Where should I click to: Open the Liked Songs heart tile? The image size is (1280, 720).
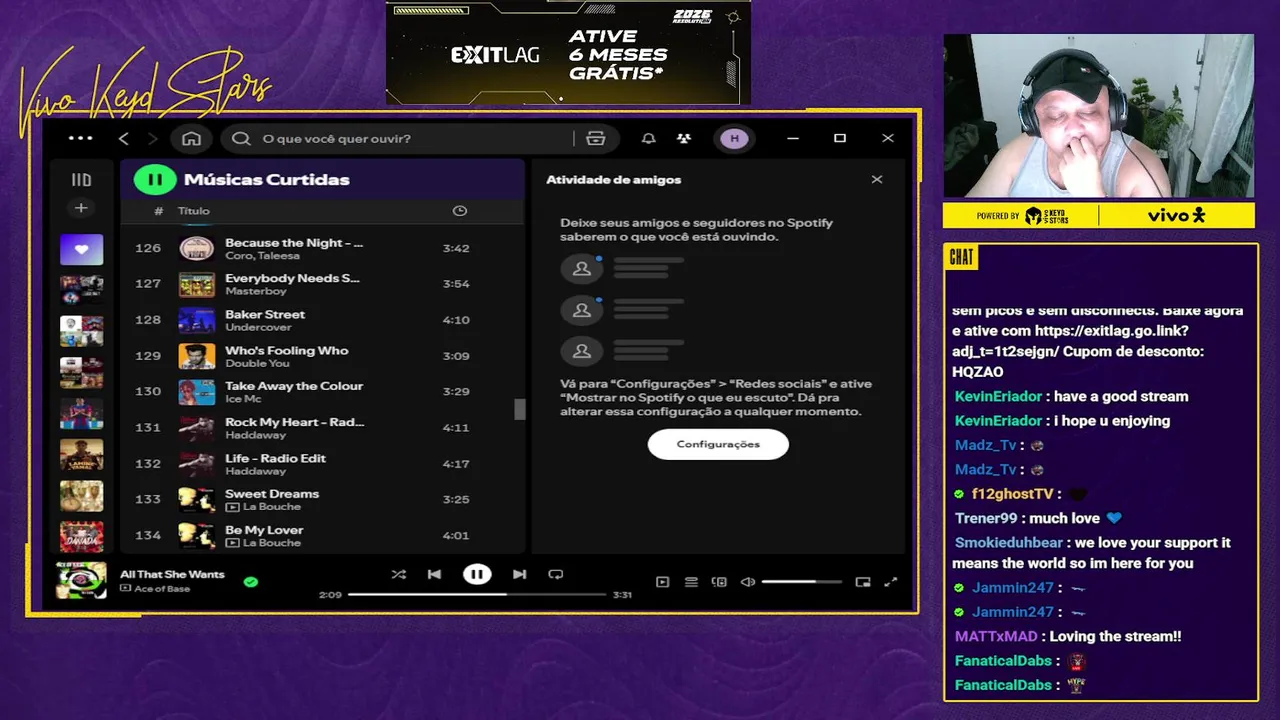[81, 250]
